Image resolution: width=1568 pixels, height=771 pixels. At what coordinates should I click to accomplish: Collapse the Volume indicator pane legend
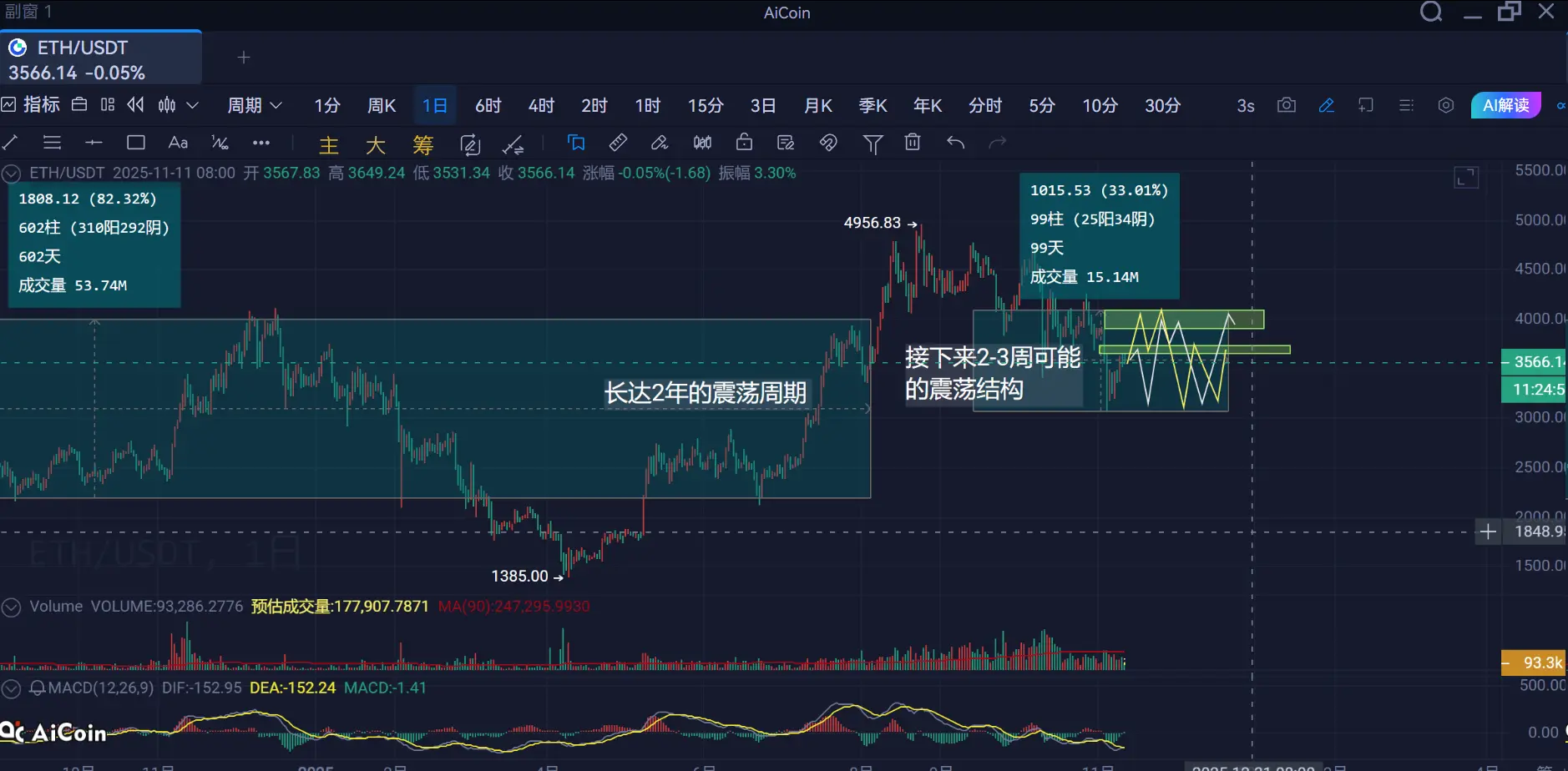click(x=11, y=607)
